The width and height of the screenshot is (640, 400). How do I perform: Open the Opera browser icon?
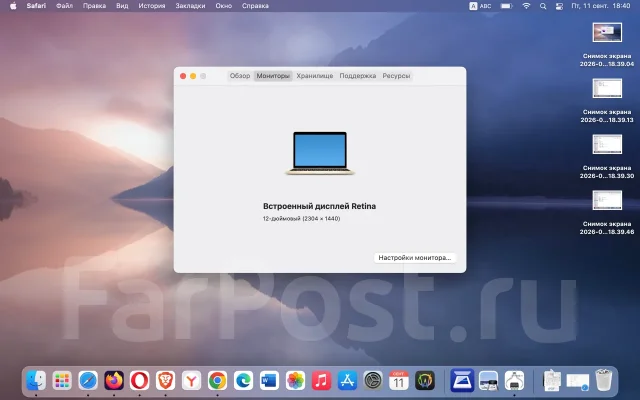140,380
